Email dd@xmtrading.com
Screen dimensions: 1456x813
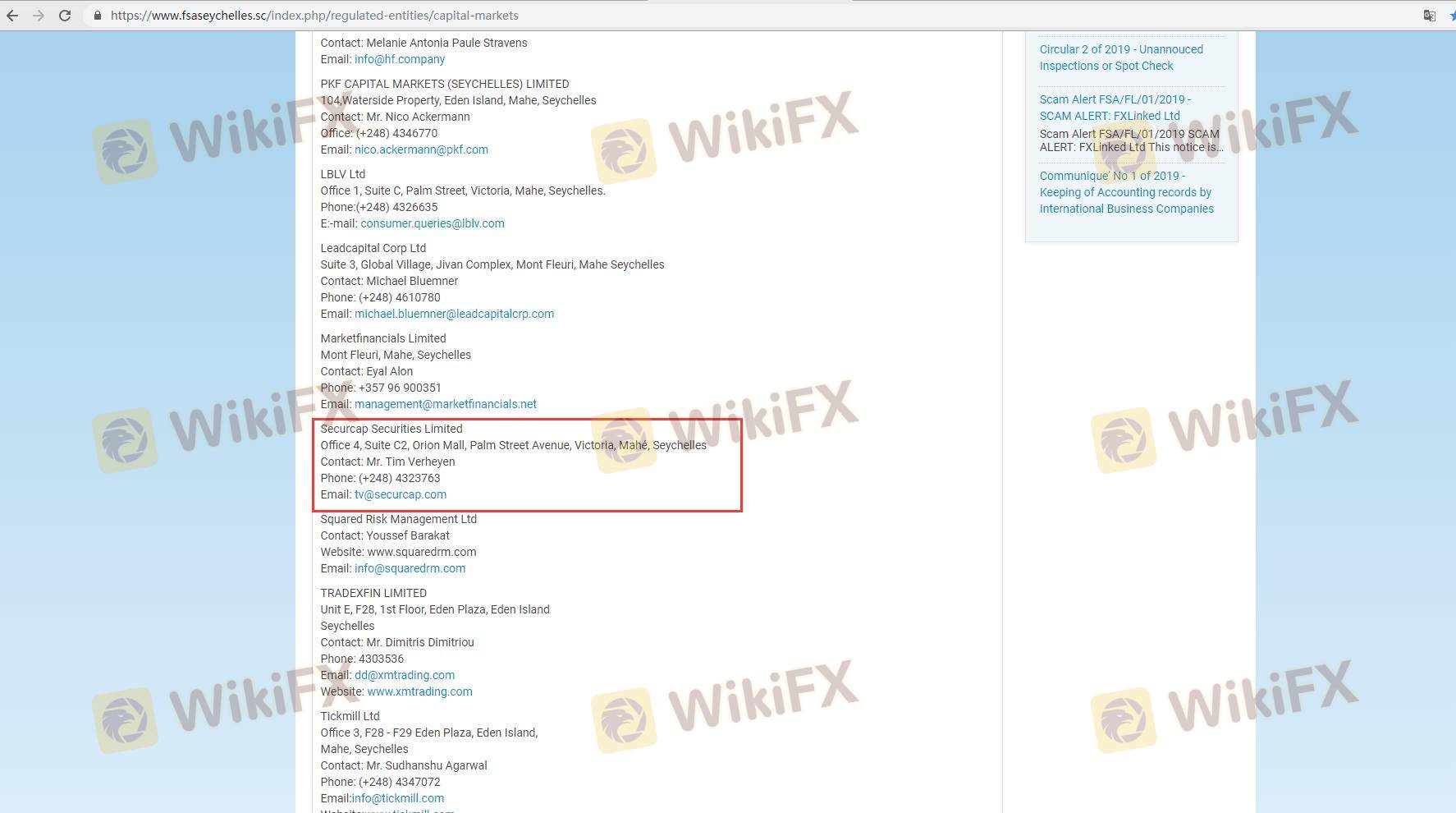click(x=405, y=675)
